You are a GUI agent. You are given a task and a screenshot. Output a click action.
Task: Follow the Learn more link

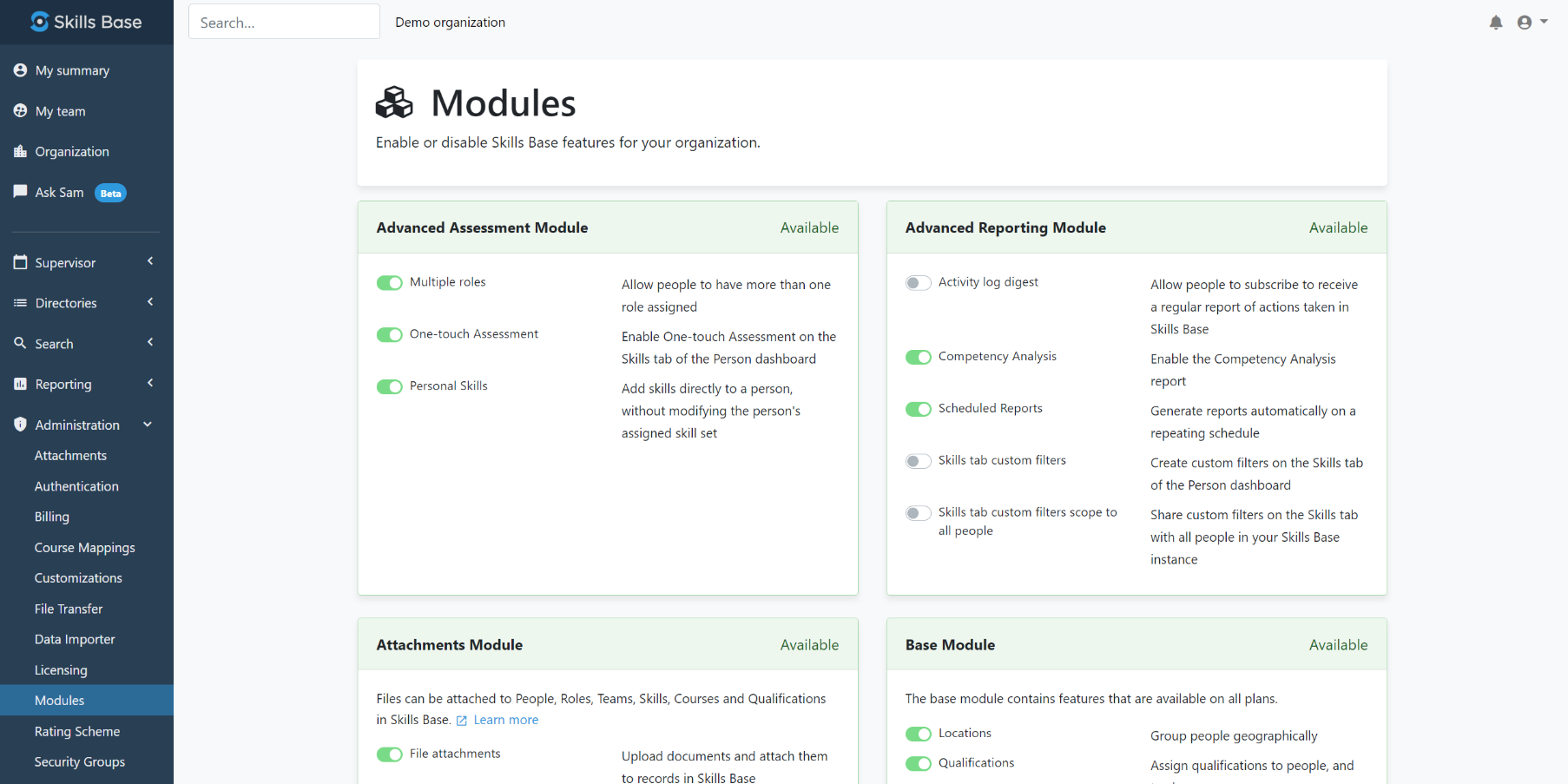(505, 720)
